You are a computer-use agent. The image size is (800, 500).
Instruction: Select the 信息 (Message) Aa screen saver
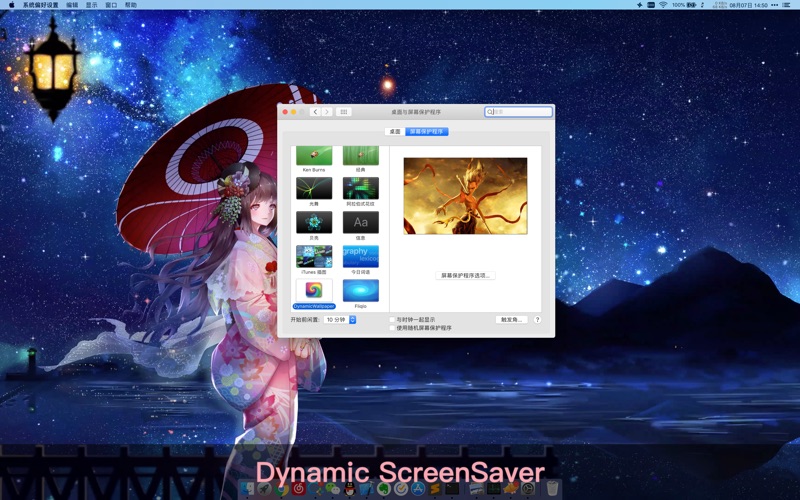(361, 222)
